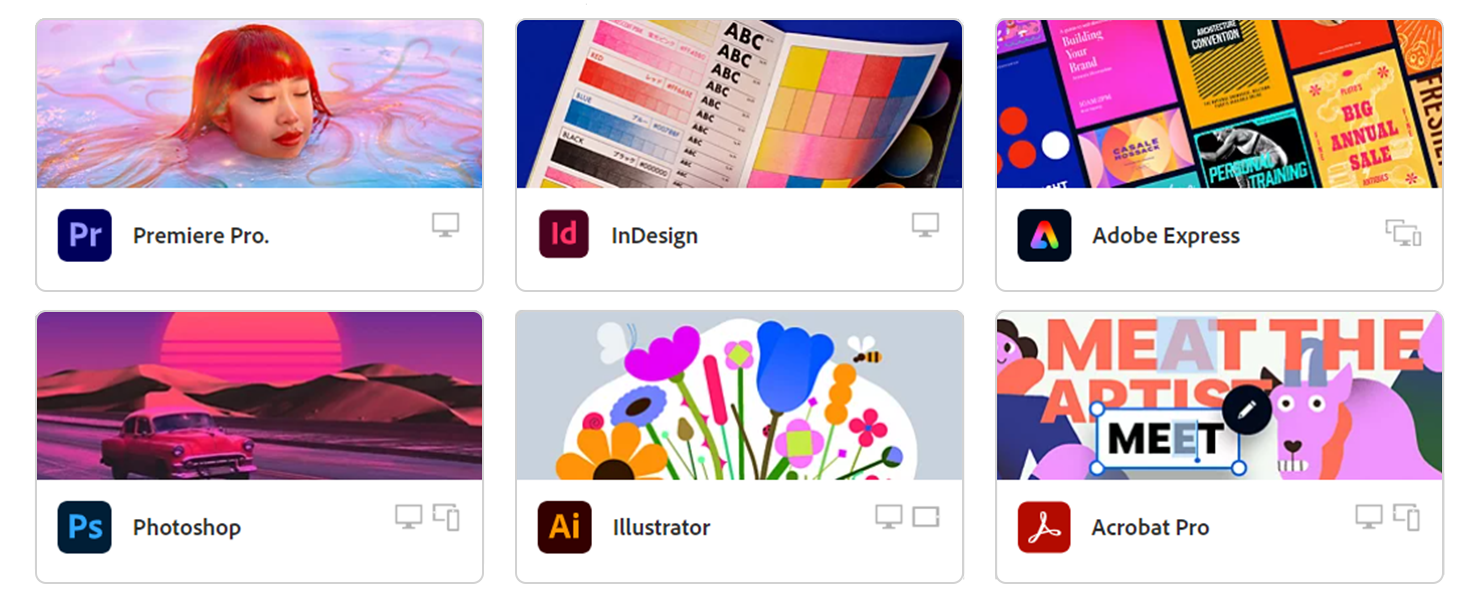Viewport: 1464px width, 600px height.
Task: Select the Adobe Express title text
Action: click(x=1166, y=236)
